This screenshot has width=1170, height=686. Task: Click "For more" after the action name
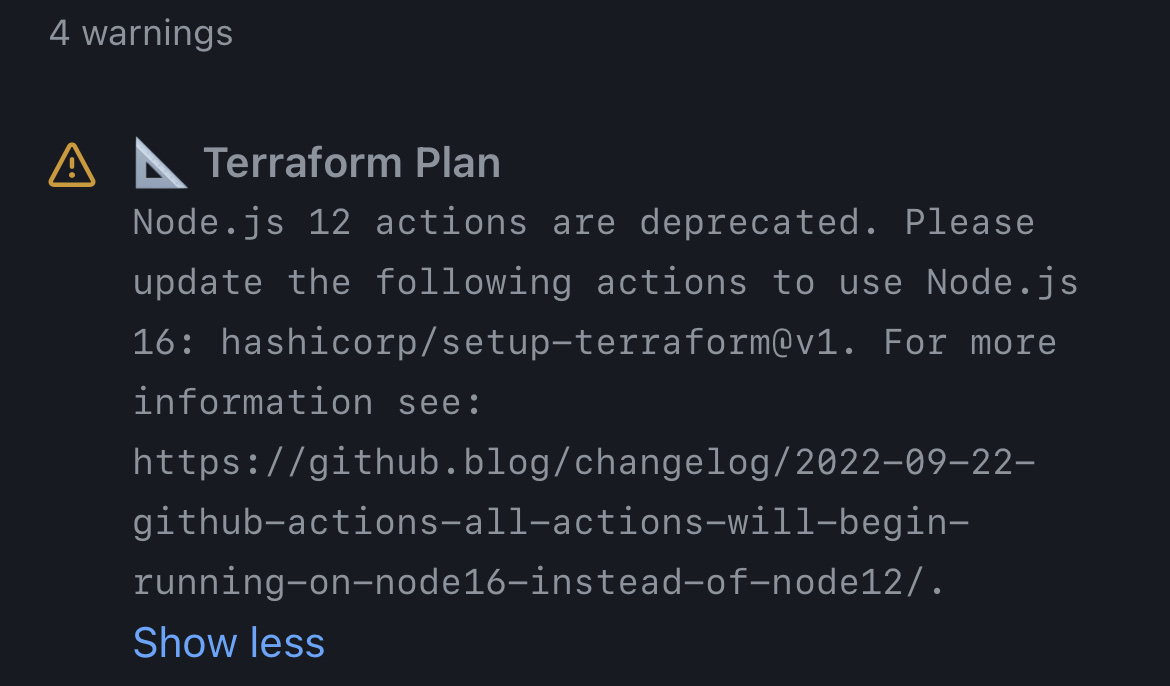pos(970,343)
